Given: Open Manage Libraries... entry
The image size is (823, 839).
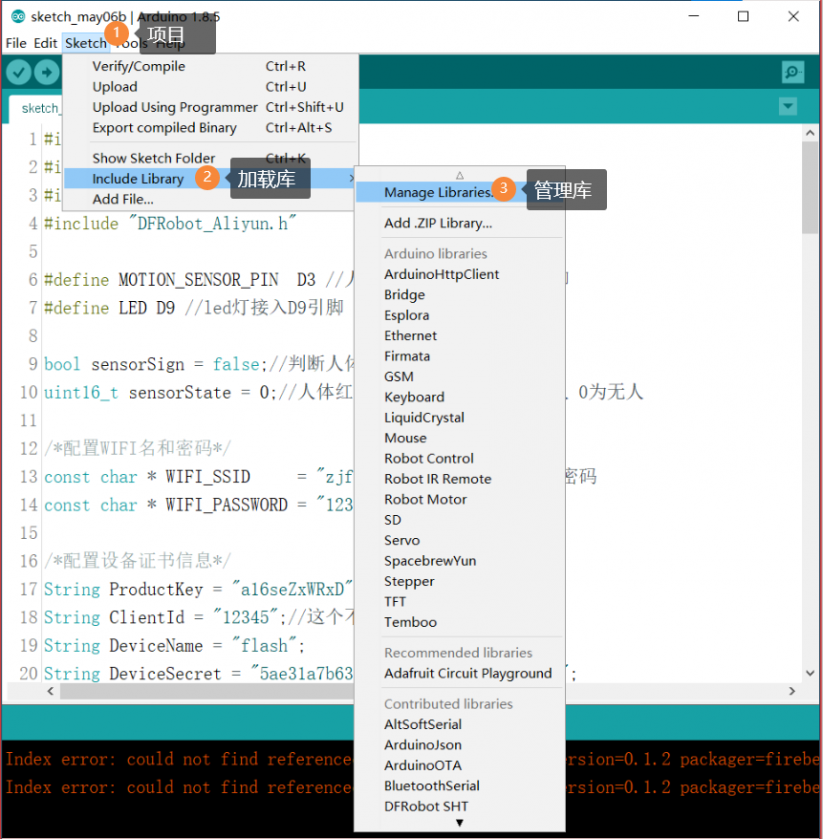Looking at the screenshot, I should click(460, 192).
